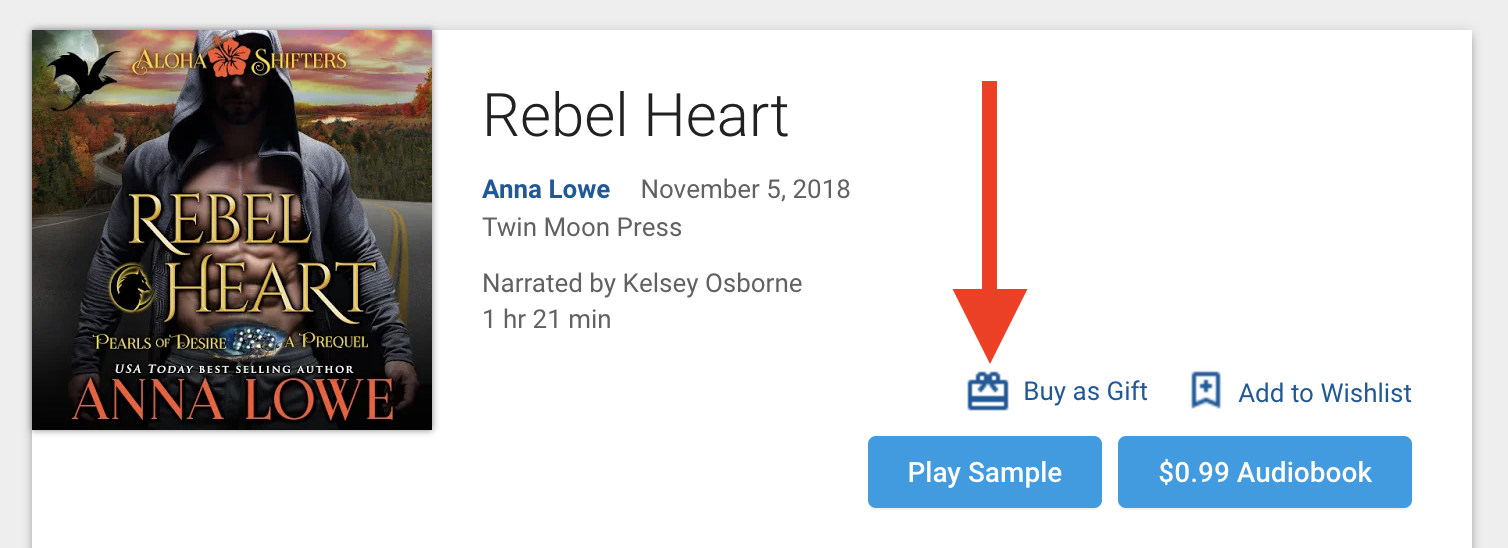Click the Aloha Shifters text on cover
This screenshot has height=548, width=1508.
239,62
